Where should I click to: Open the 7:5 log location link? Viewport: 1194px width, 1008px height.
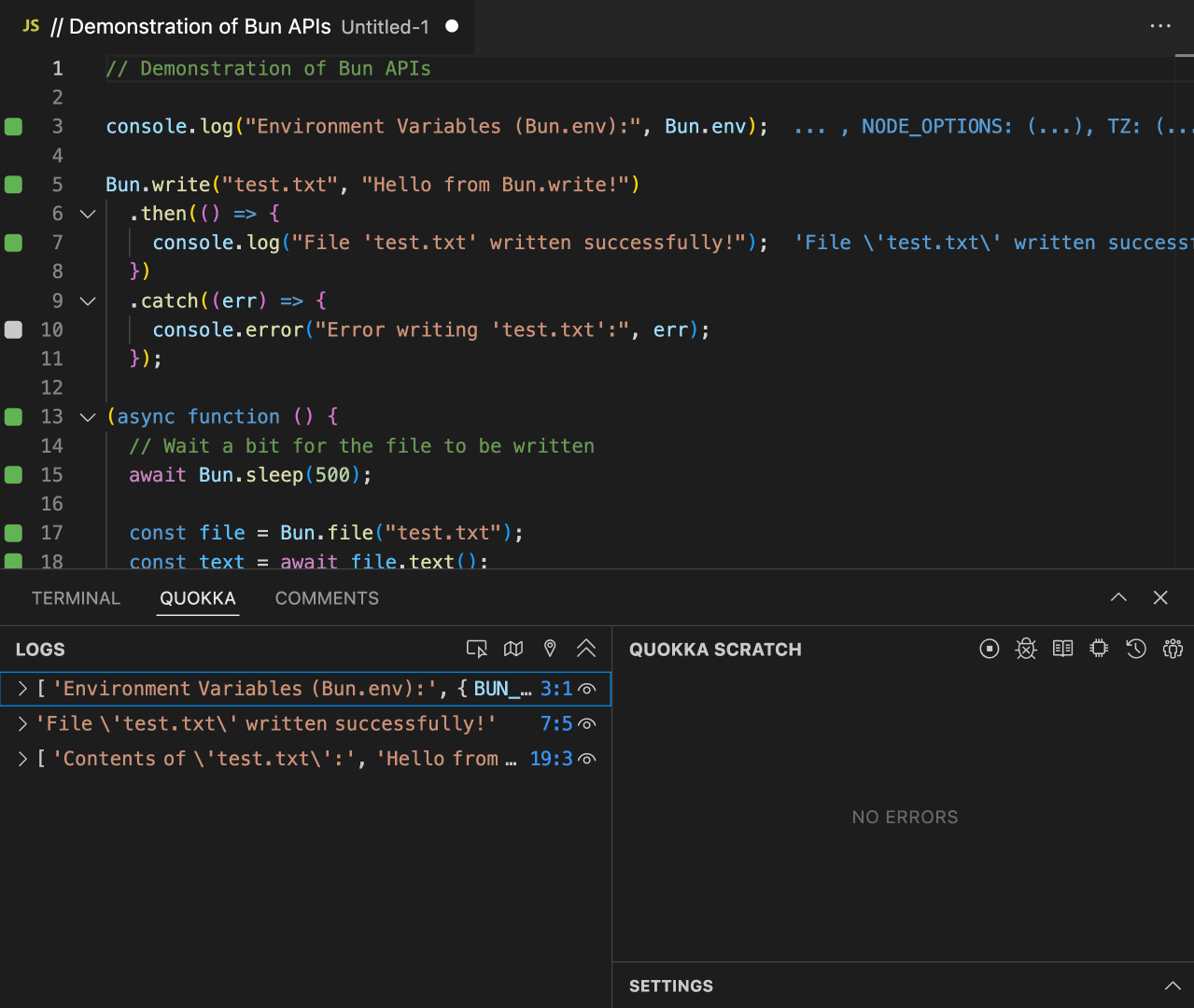(555, 724)
